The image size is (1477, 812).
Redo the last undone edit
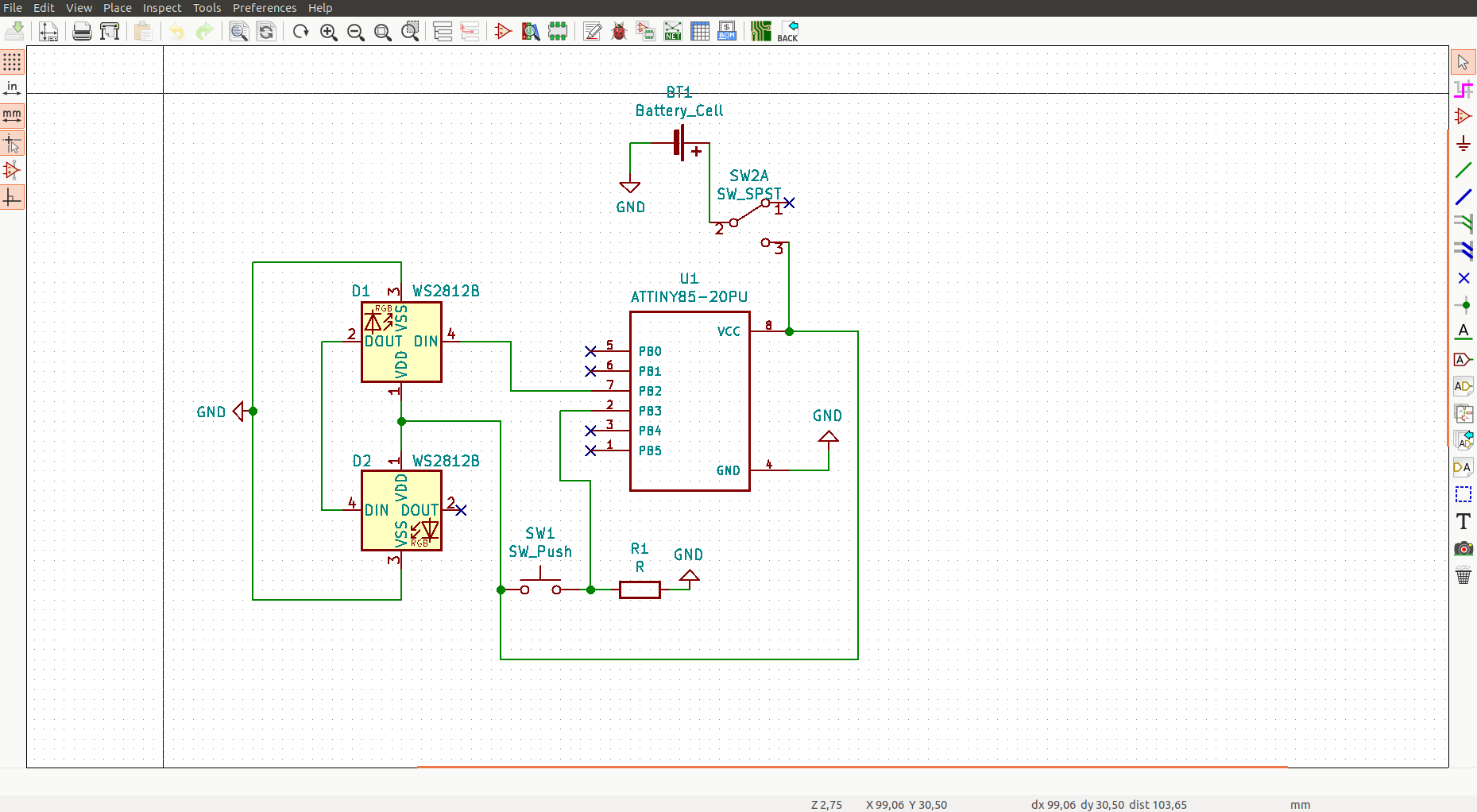coord(204,31)
